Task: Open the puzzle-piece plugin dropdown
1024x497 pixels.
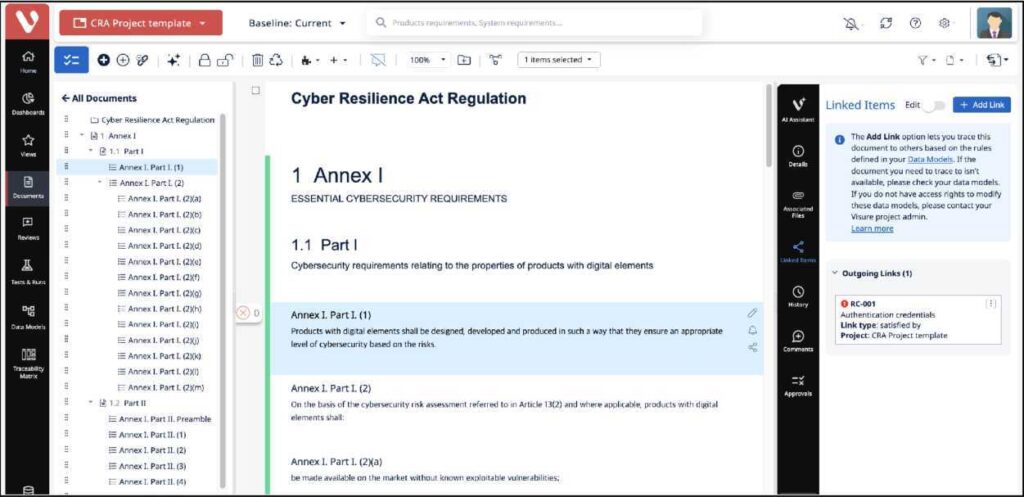Action: coord(310,60)
